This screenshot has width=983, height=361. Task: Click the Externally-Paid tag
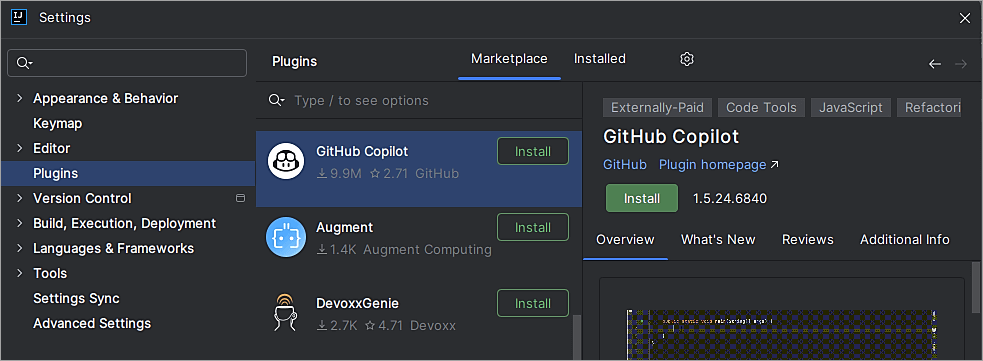(657, 108)
